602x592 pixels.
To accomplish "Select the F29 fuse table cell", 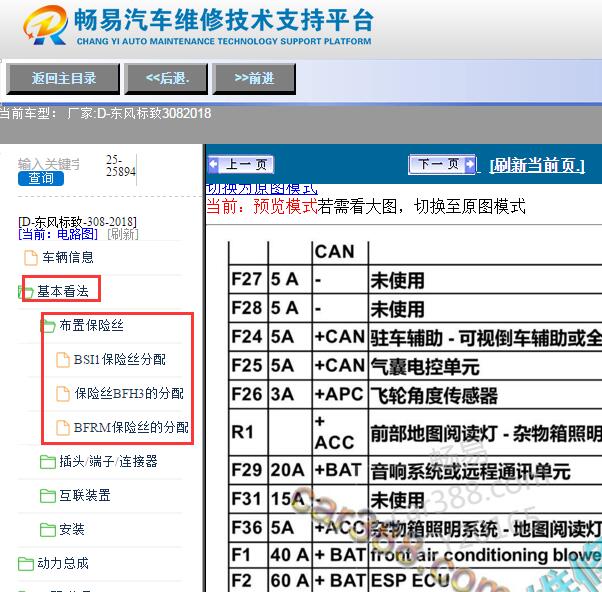I will pyautogui.click(x=248, y=470).
